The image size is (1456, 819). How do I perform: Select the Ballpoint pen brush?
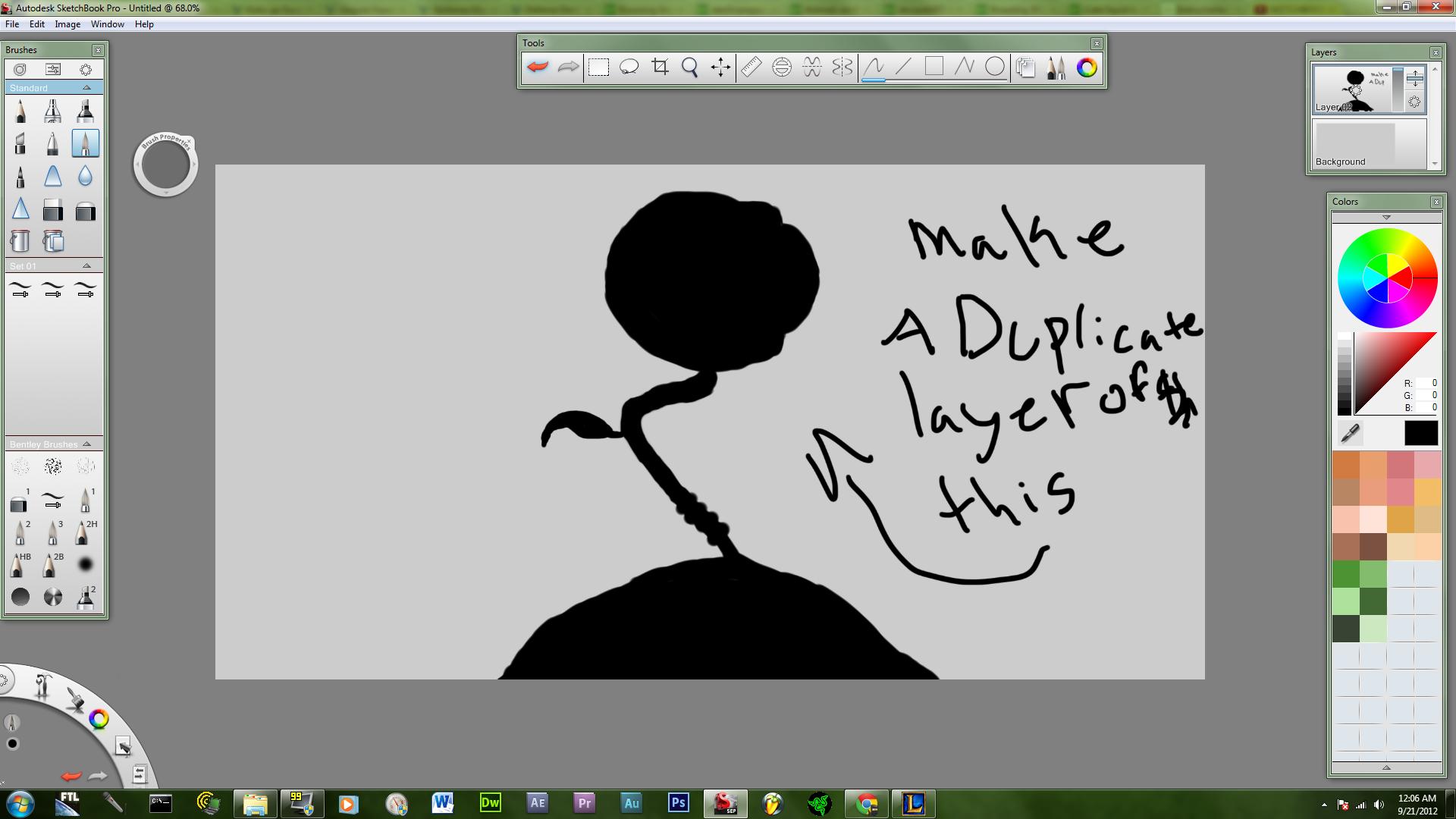(53, 143)
